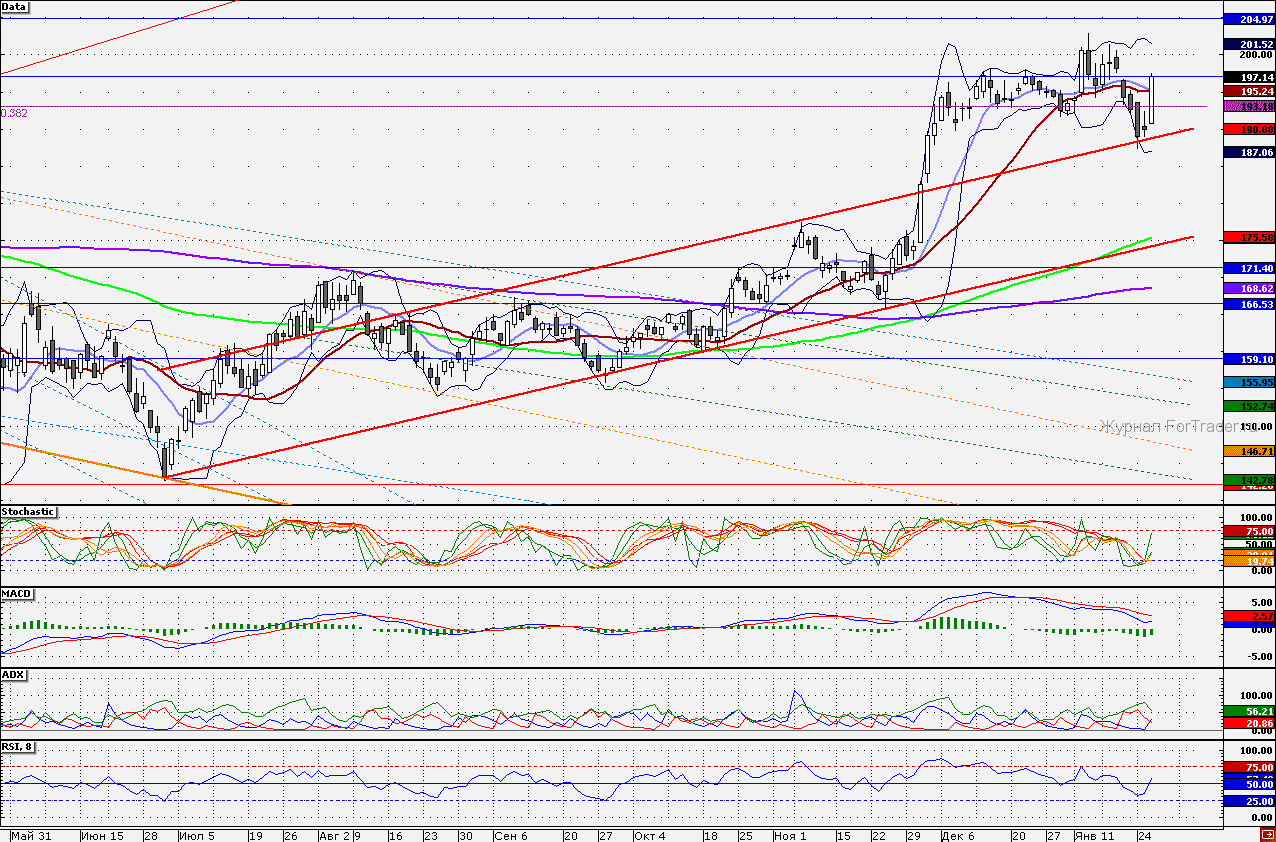Click the Data panel label
The height and width of the screenshot is (842, 1276).
coord(15,7)
